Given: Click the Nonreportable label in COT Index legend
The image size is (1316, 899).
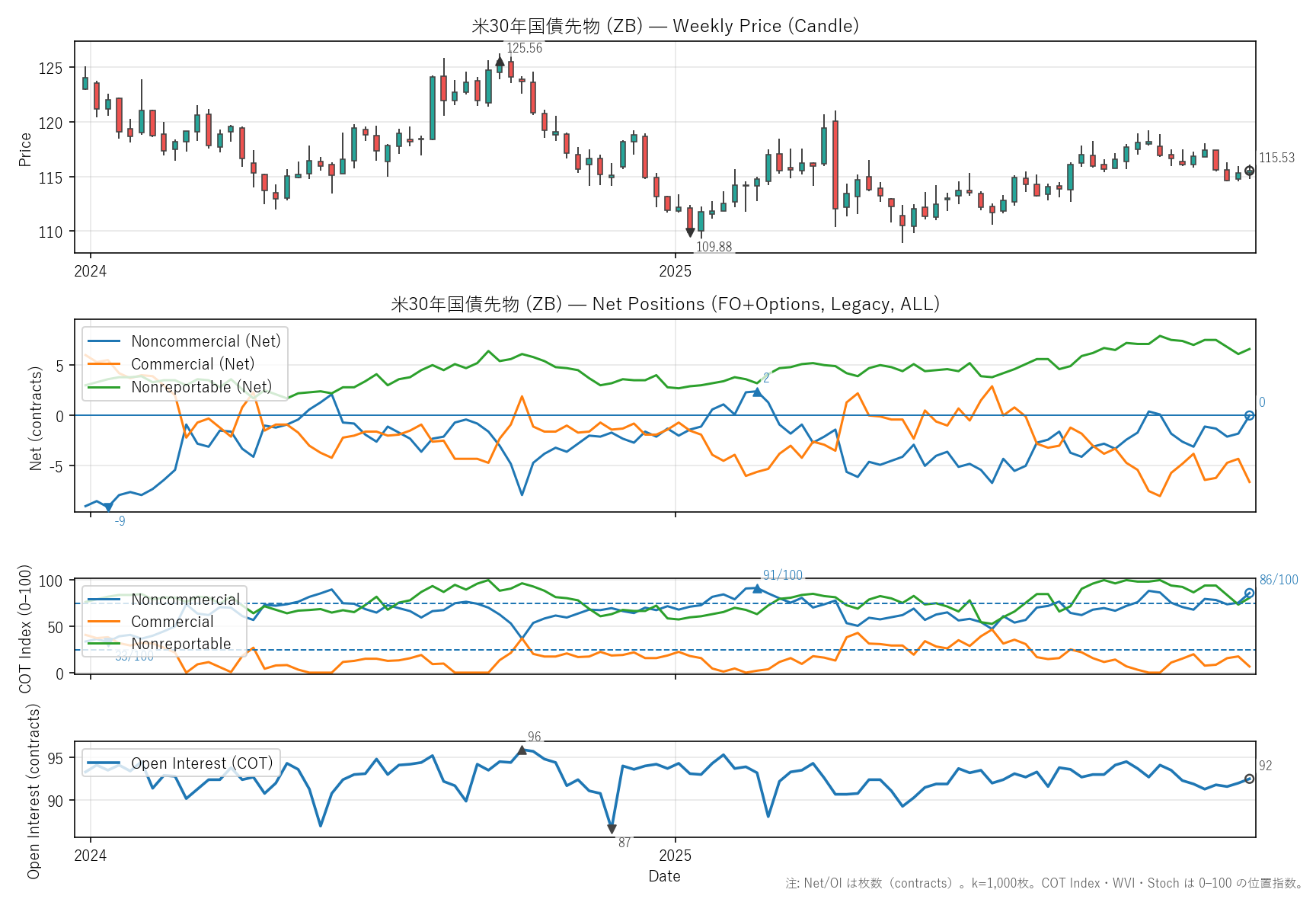Looking at the screenshot, I should pyautogui.click(x=180, y=644).
